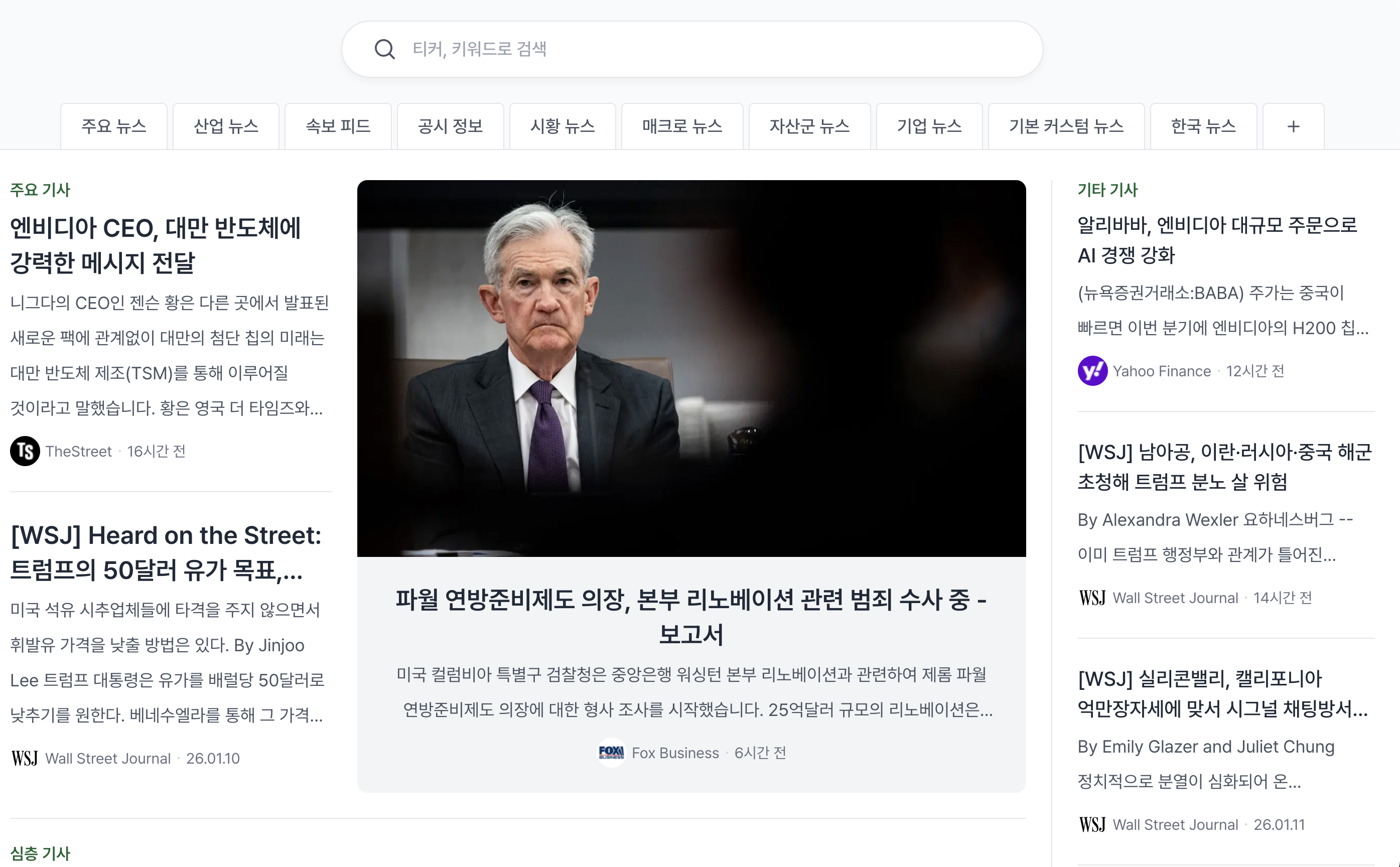Click the WSJ icon on the 실리콘밸리 article
Image resolution: width=1400 pixels, height=867 pixels.
pyautogui.click(x=1093, y=824)
